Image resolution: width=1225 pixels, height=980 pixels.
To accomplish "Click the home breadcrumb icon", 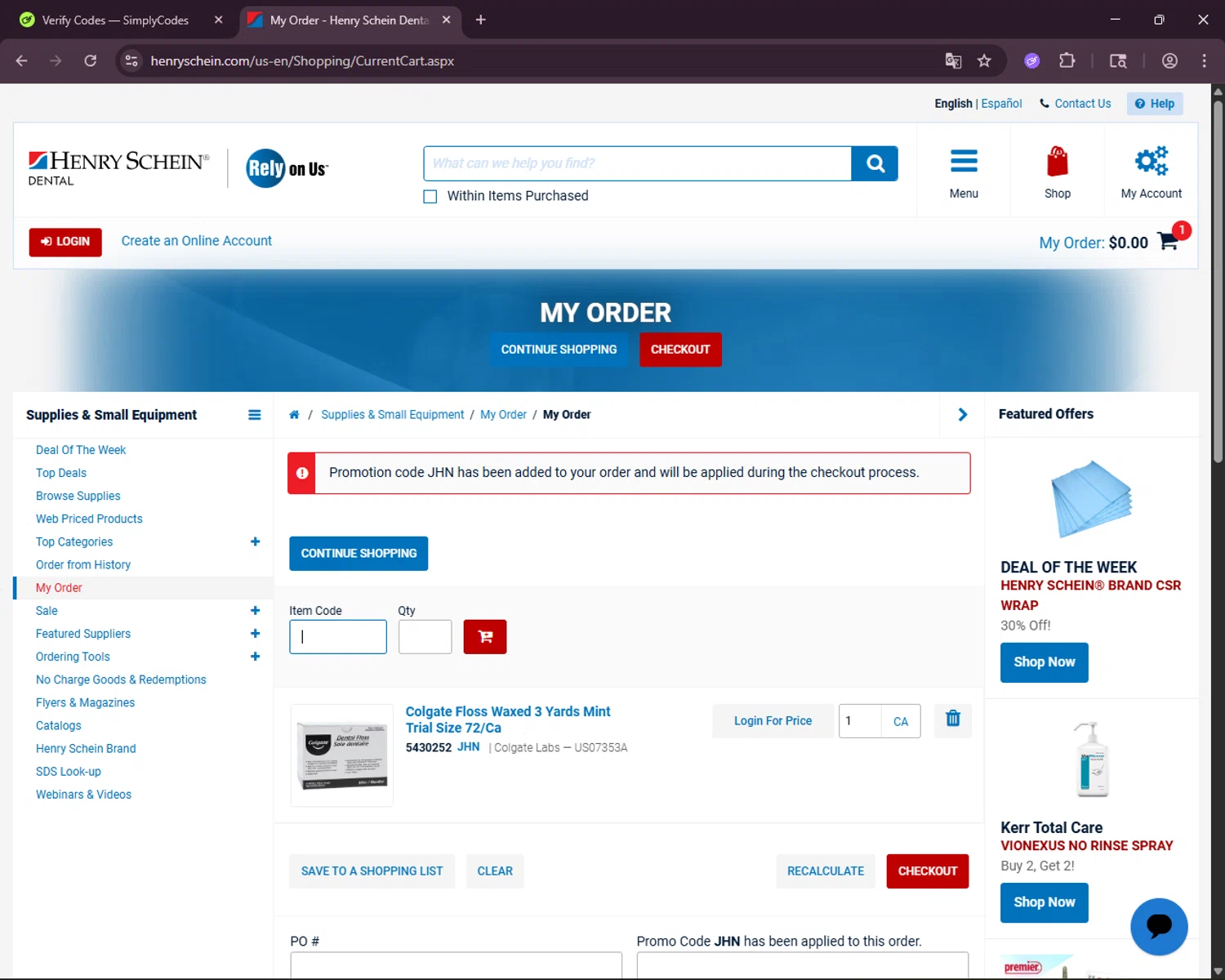I will click(294, 415).
